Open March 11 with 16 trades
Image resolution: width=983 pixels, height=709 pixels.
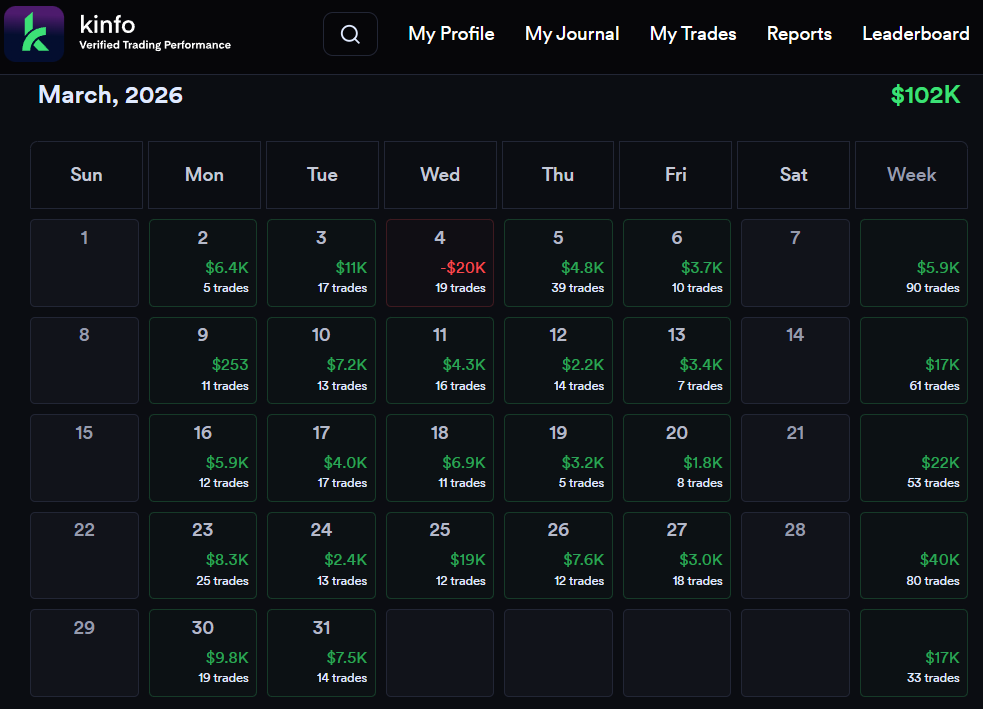440,360
